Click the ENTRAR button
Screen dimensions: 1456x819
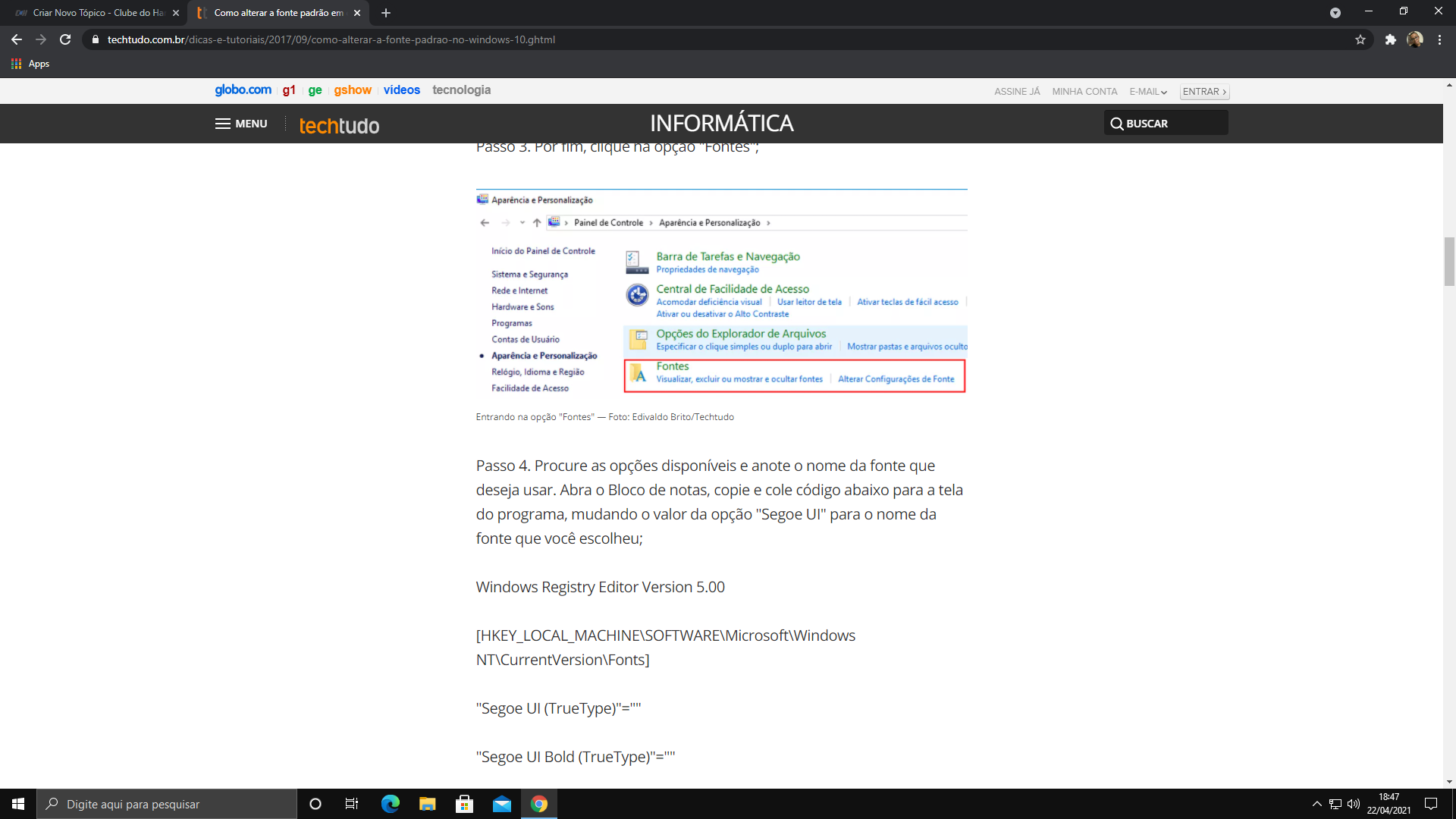point(1204,92)
